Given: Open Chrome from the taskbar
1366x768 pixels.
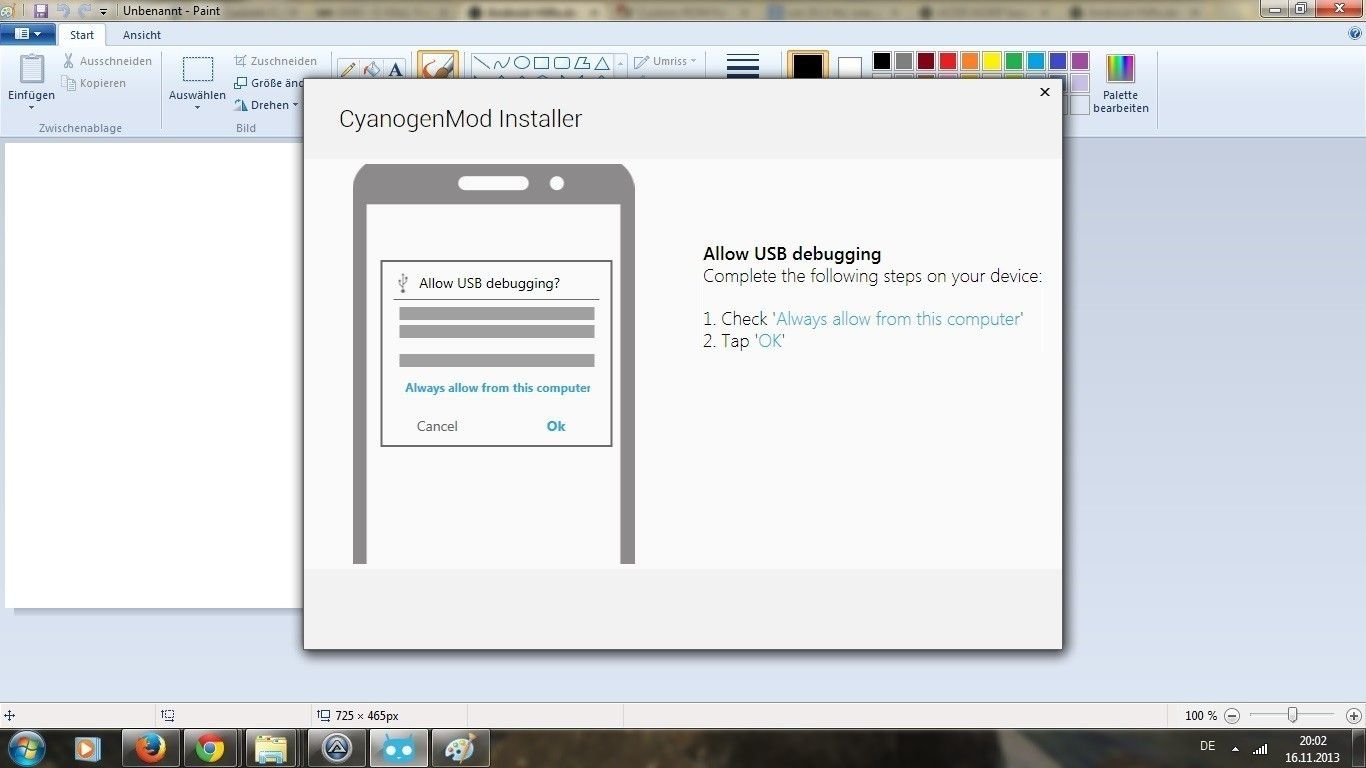Looking at the screenshot, I should point(210,748).
